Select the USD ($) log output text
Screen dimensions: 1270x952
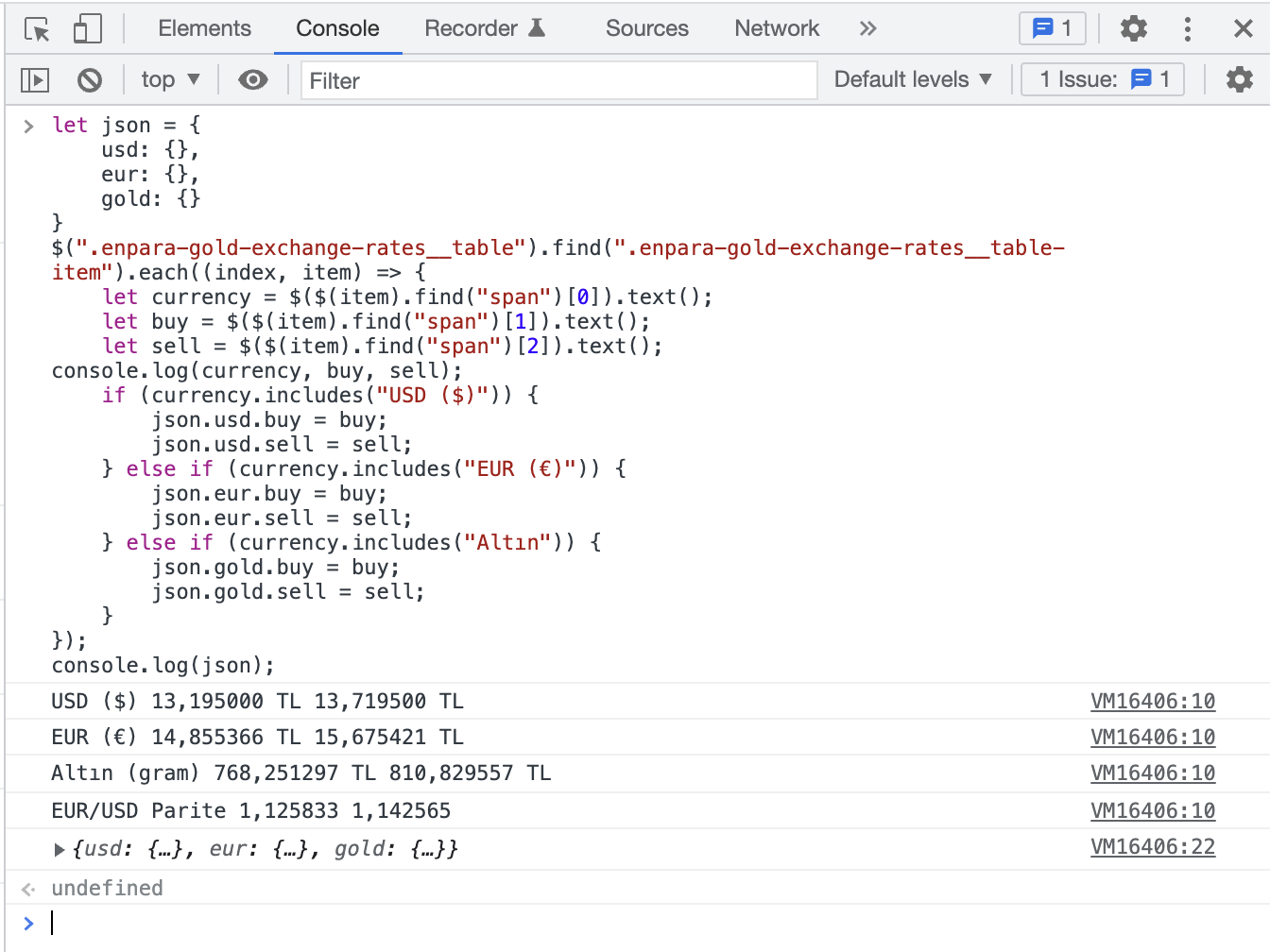(x=257, y=701)
